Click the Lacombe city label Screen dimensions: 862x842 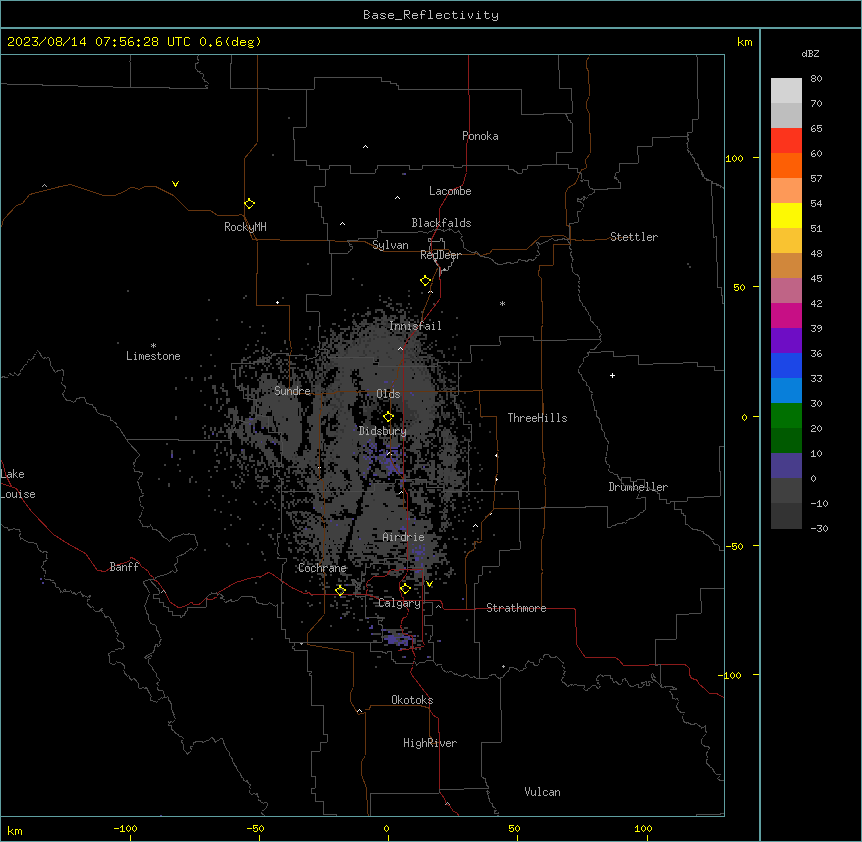pos(450,191)
